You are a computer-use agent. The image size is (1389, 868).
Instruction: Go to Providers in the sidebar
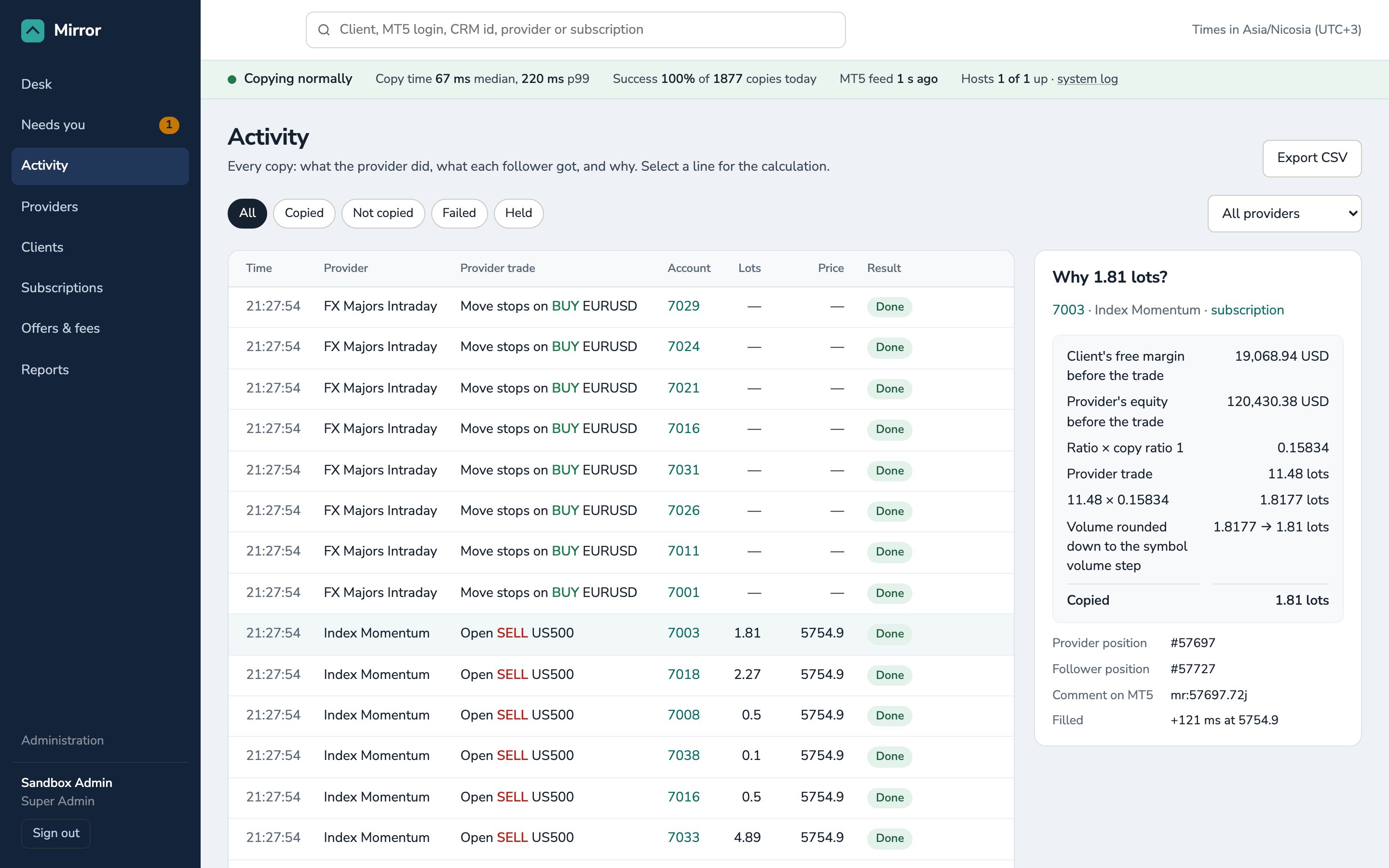[x=100, y=207]
